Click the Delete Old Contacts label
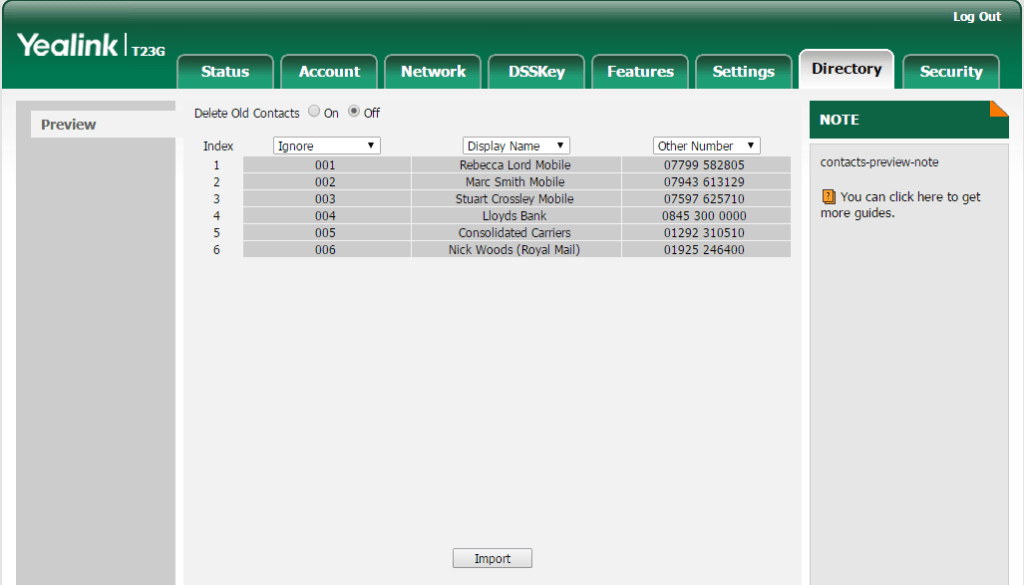Viewport: 1024px width, 585px height. coord(247,113)
